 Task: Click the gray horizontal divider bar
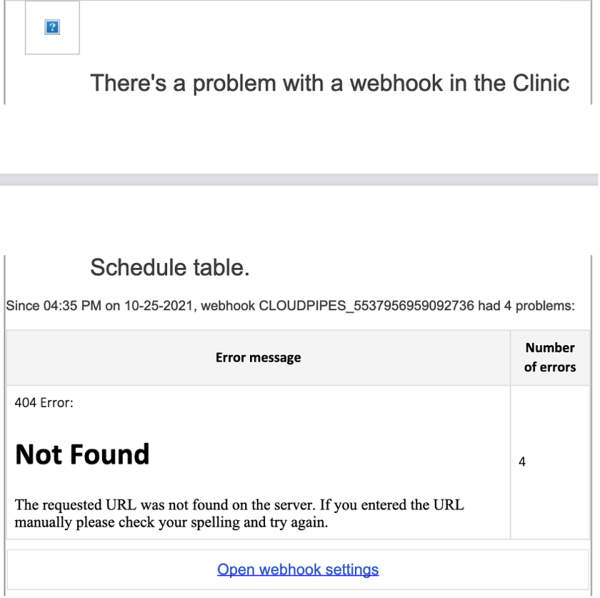[x=299, y=179]
